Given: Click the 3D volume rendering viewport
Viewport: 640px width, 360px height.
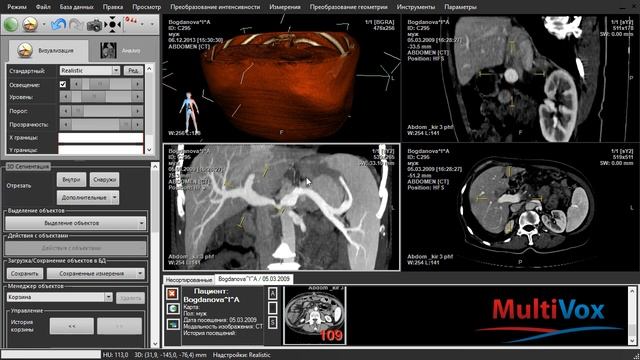Looking at the screenshot, I should pyautogui.click(x=282, y=78).
